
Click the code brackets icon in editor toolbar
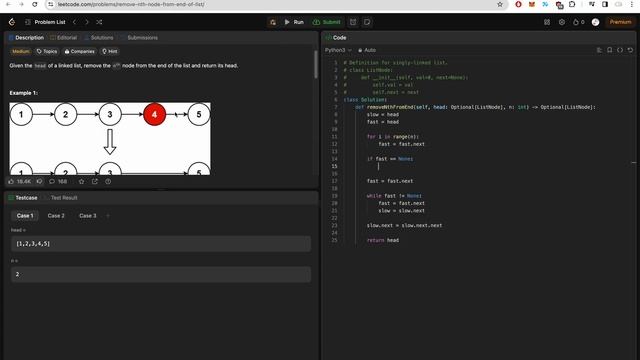coord(620,50)
